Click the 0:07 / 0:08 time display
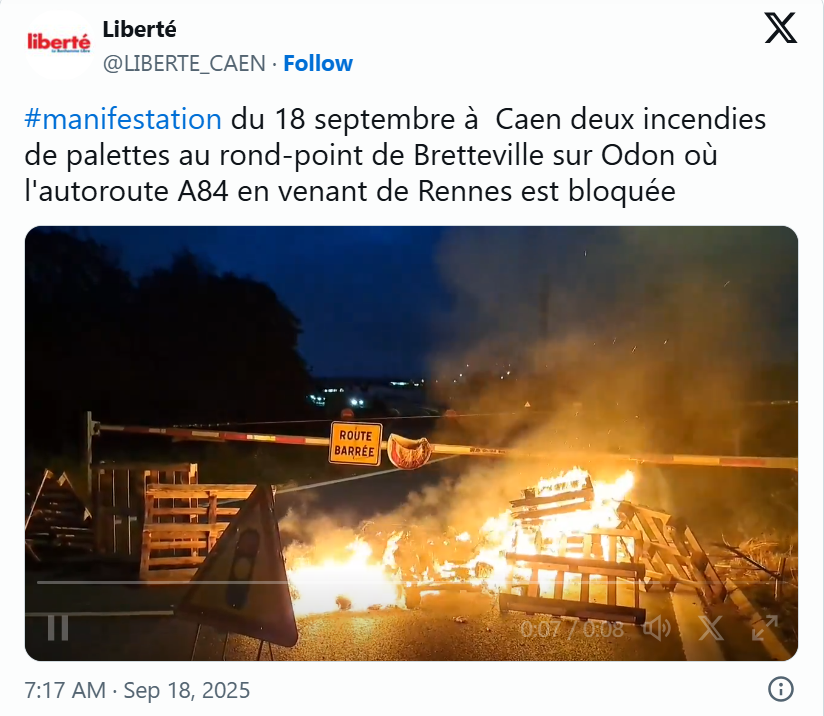This screenshot has height=716, width=824. click(572, 629)
